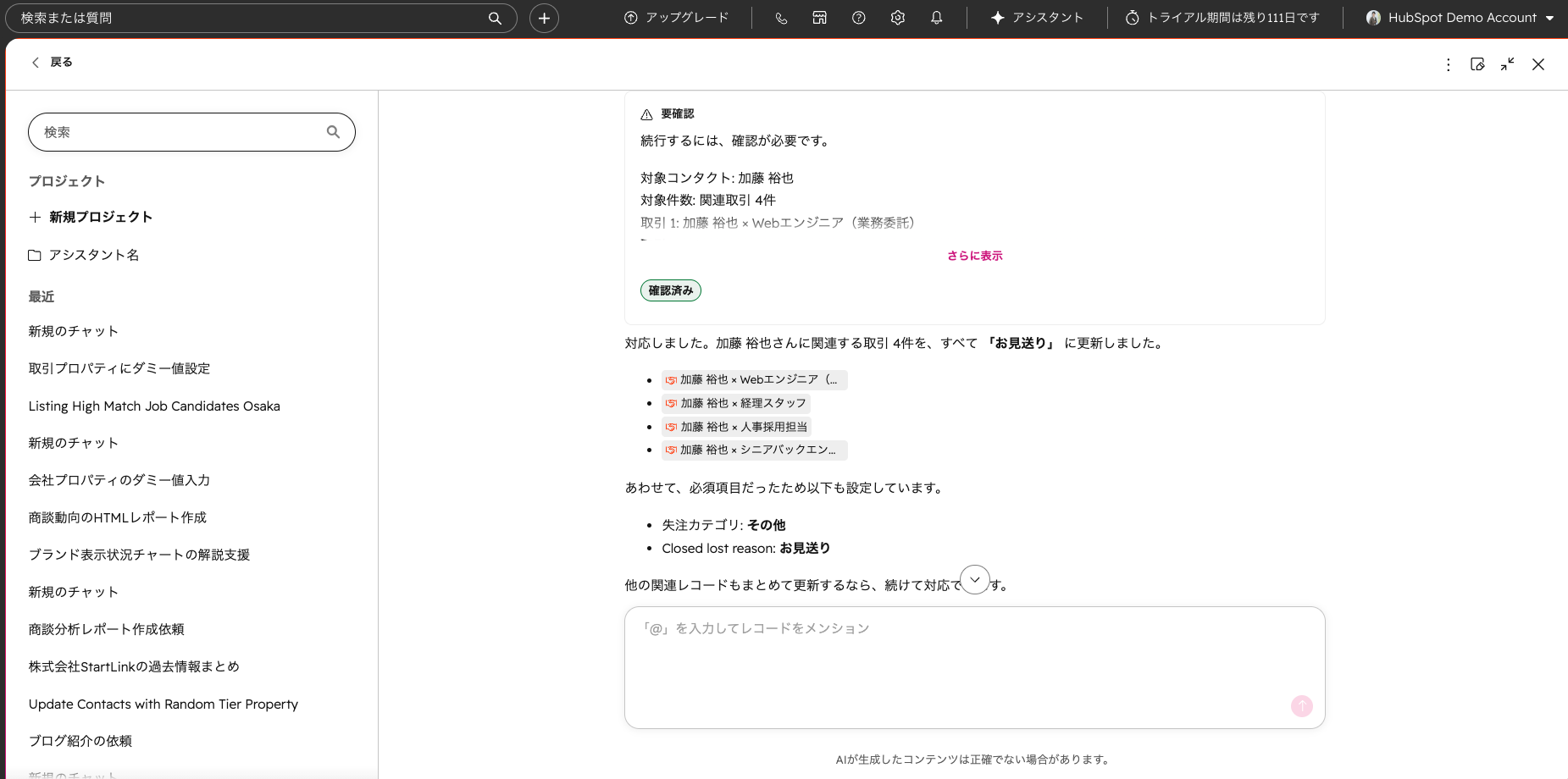This screenshot has height=779, width=1568.
Task: Open the help question mark icon
Action: [x=858, y=18]
